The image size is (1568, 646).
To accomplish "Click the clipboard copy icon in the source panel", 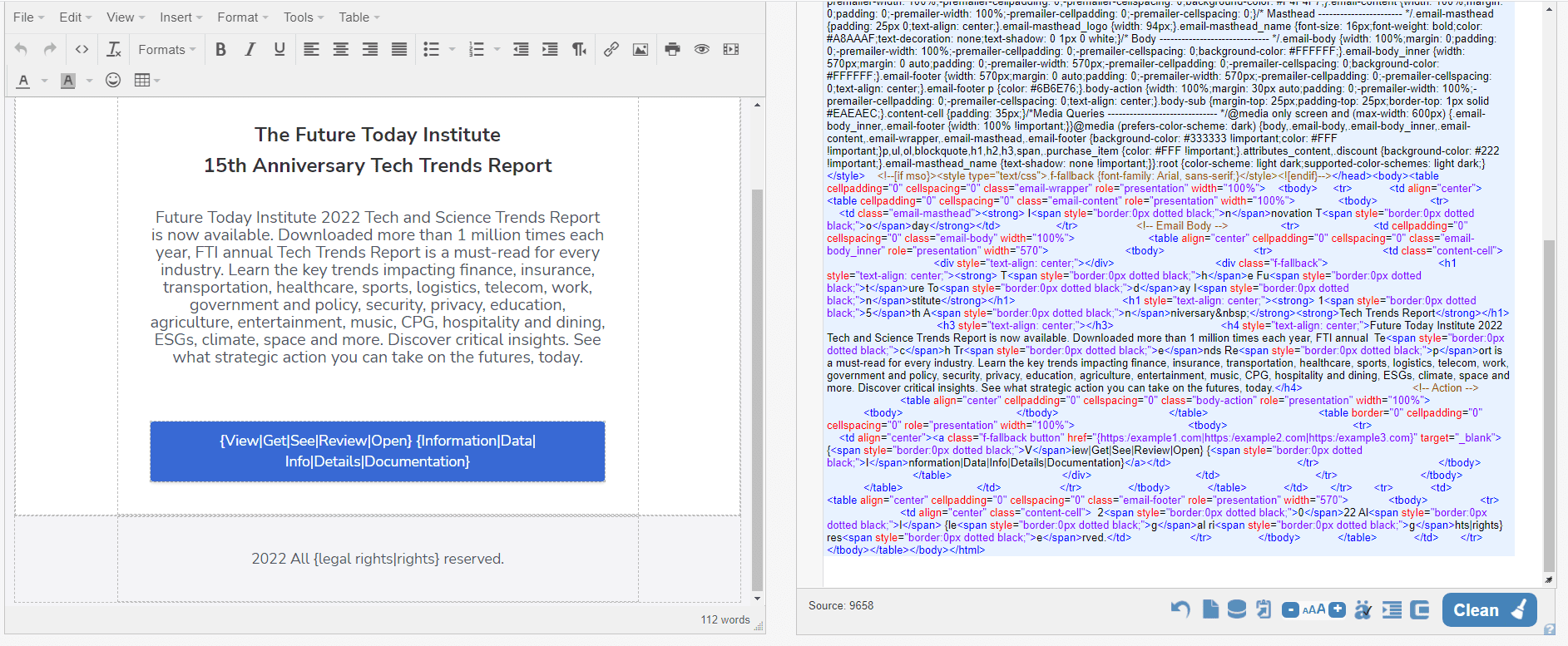I will [1264, 609].
